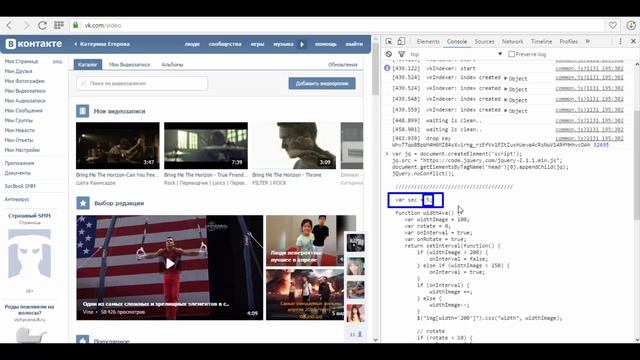
Task: Click the star icon beside Выбор редакции
Action: click(x=83, y=203)
